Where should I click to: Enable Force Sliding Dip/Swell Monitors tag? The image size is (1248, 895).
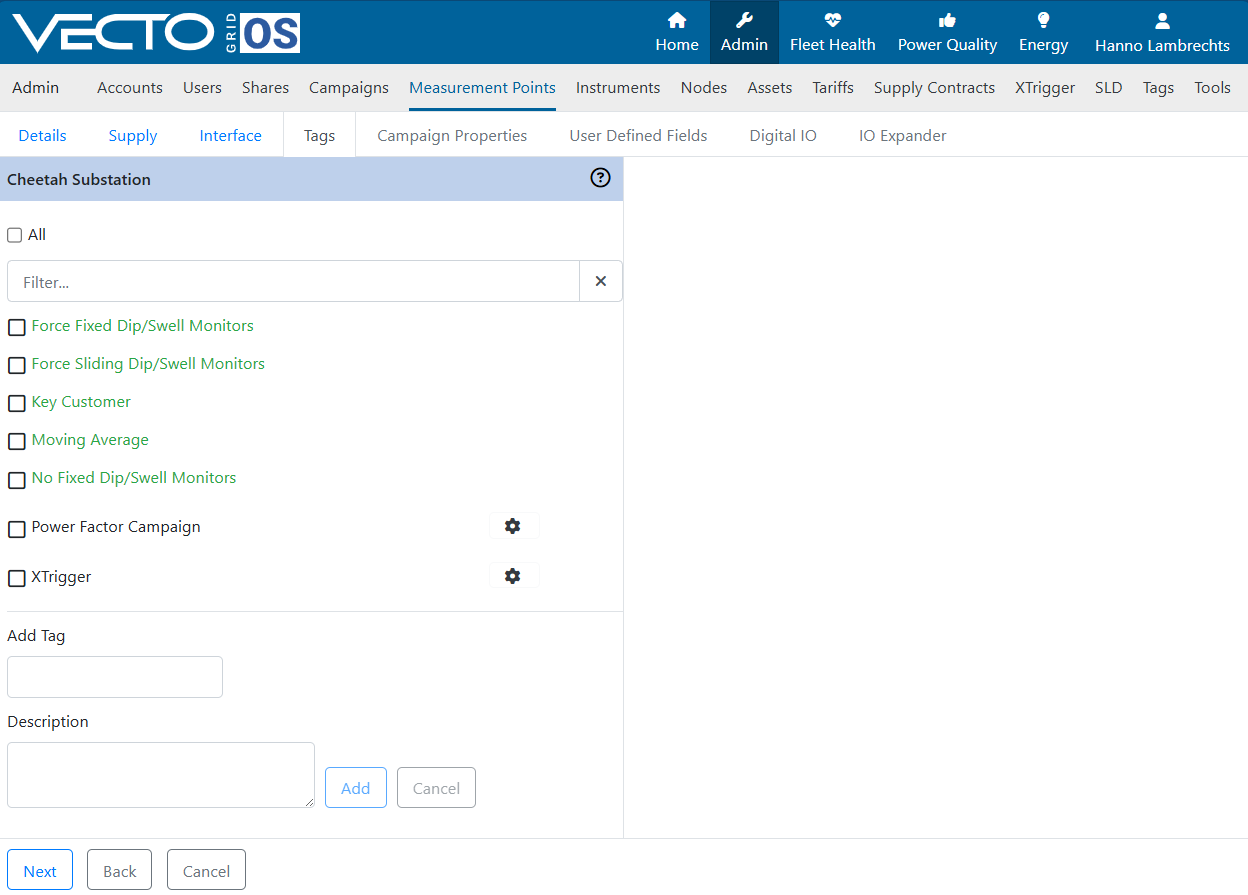pyautogui.click(x=17, y=365)
